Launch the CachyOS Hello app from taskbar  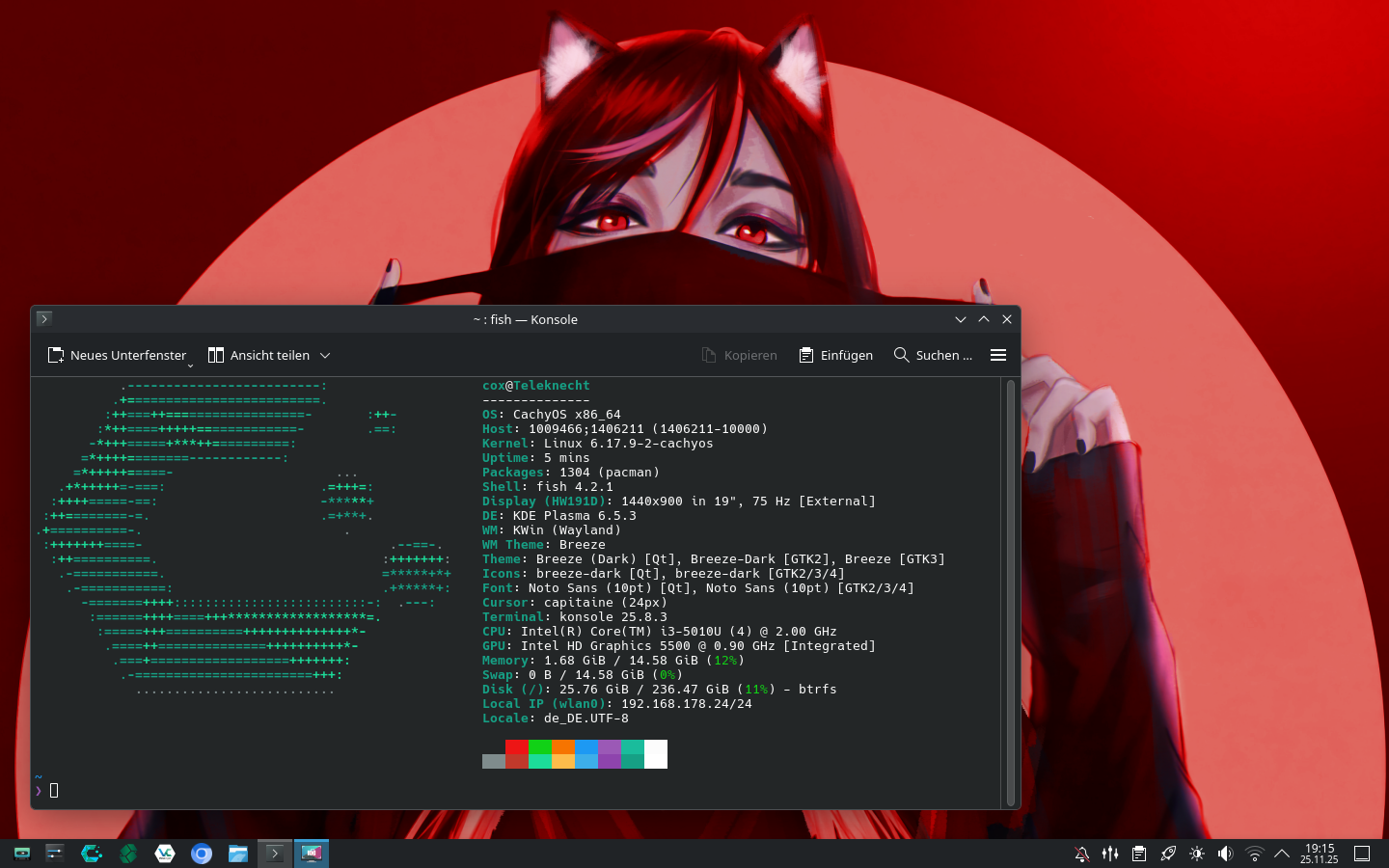pos(92,854)
